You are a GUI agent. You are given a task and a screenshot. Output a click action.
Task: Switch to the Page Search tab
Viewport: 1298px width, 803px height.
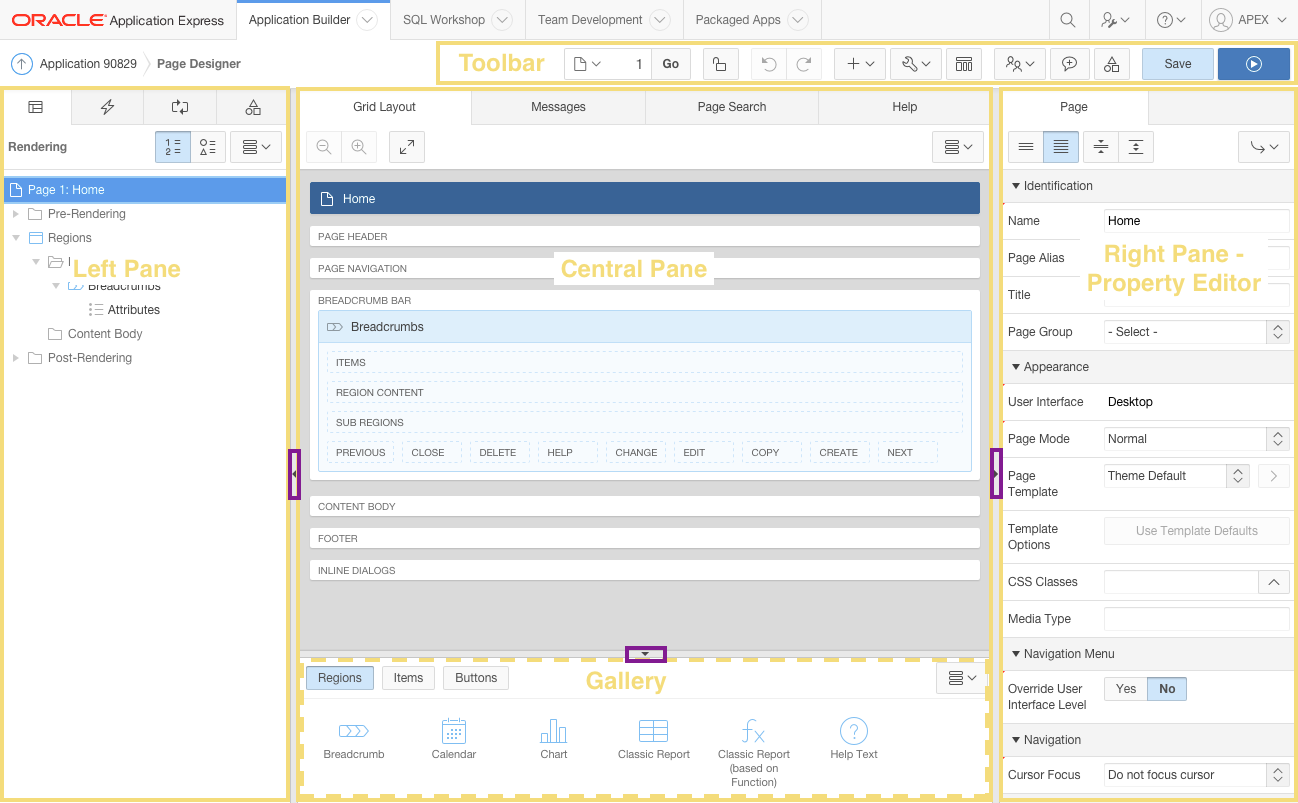pos(732,107)
